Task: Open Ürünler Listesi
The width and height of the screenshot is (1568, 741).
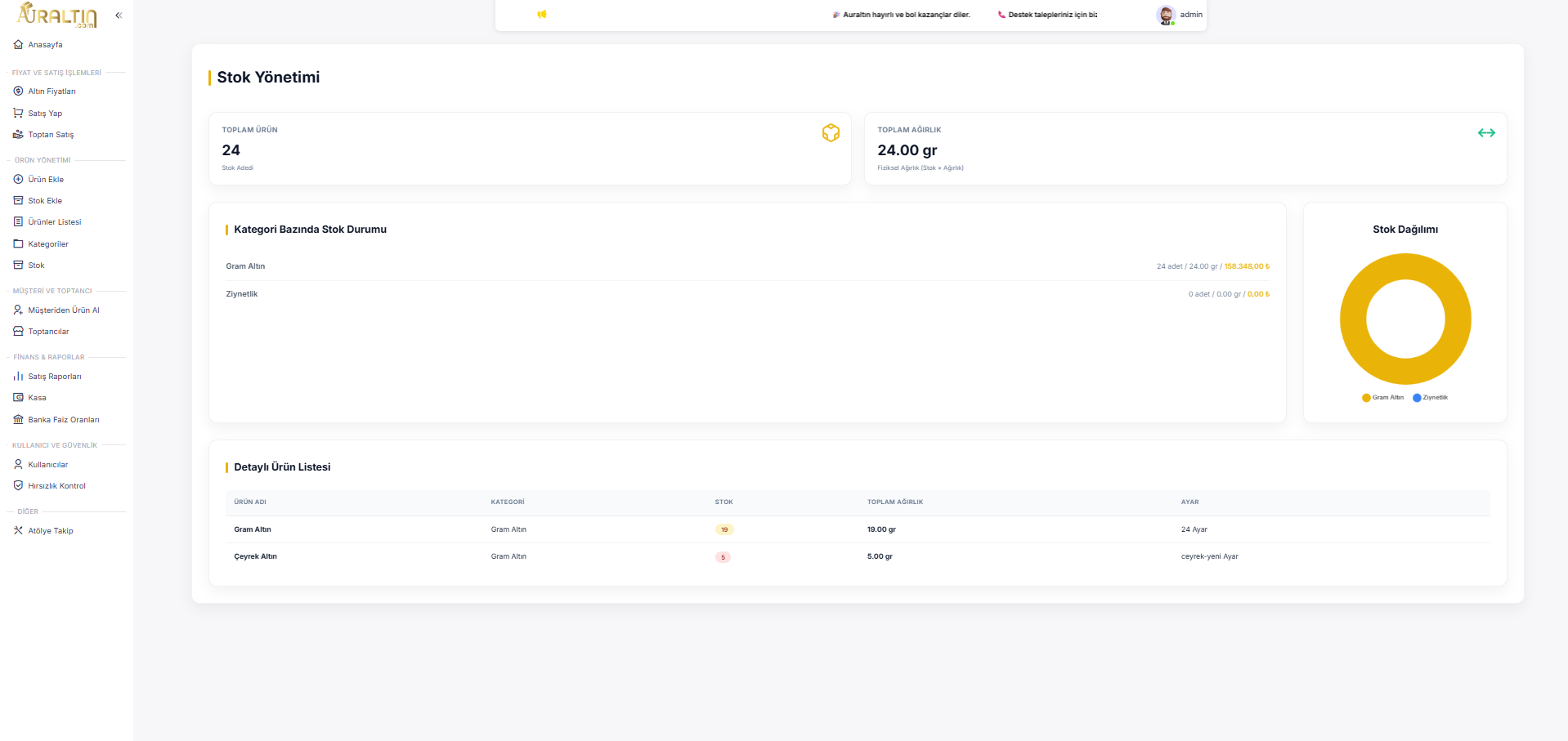Action: coord(54,222)
